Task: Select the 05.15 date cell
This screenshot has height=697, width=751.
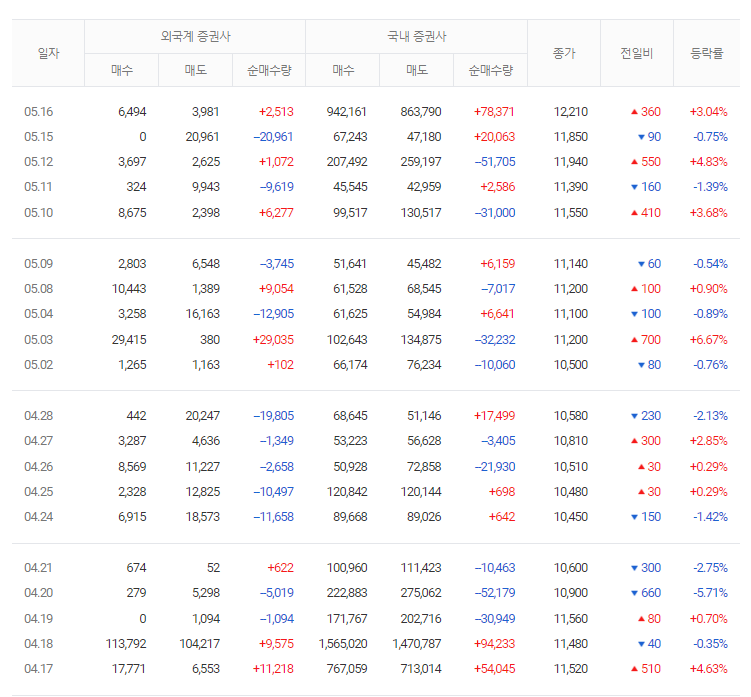Action: click(39, 137)
